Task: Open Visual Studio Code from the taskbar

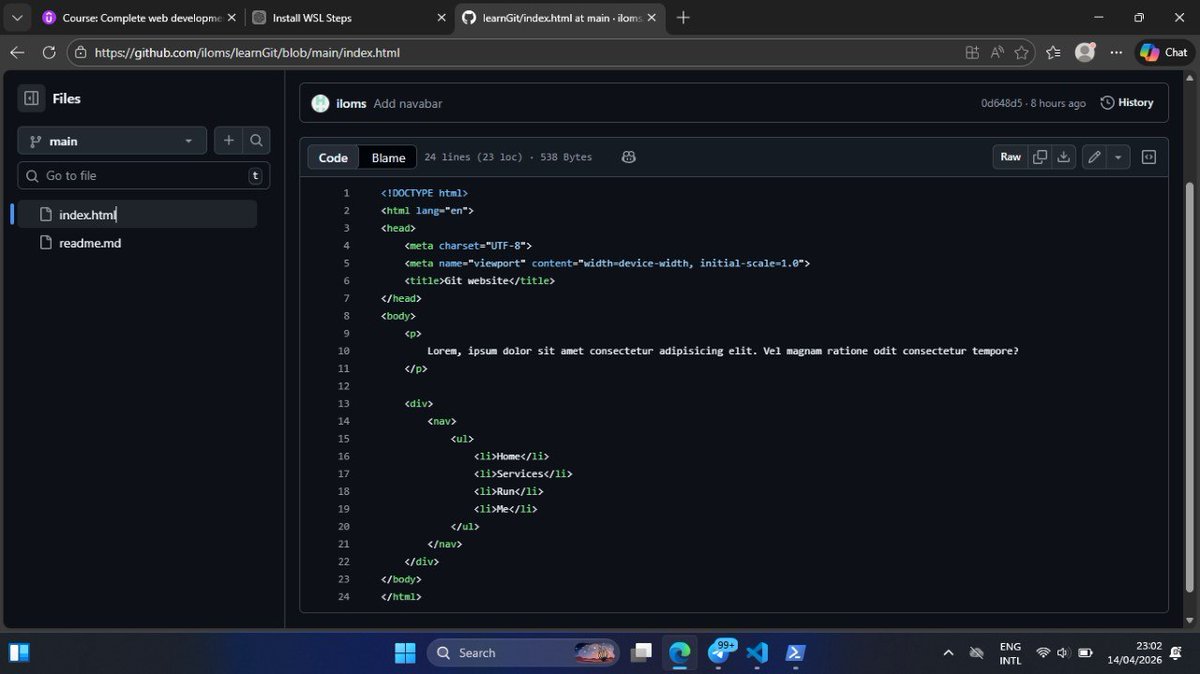Action: (x=757, y=652)
